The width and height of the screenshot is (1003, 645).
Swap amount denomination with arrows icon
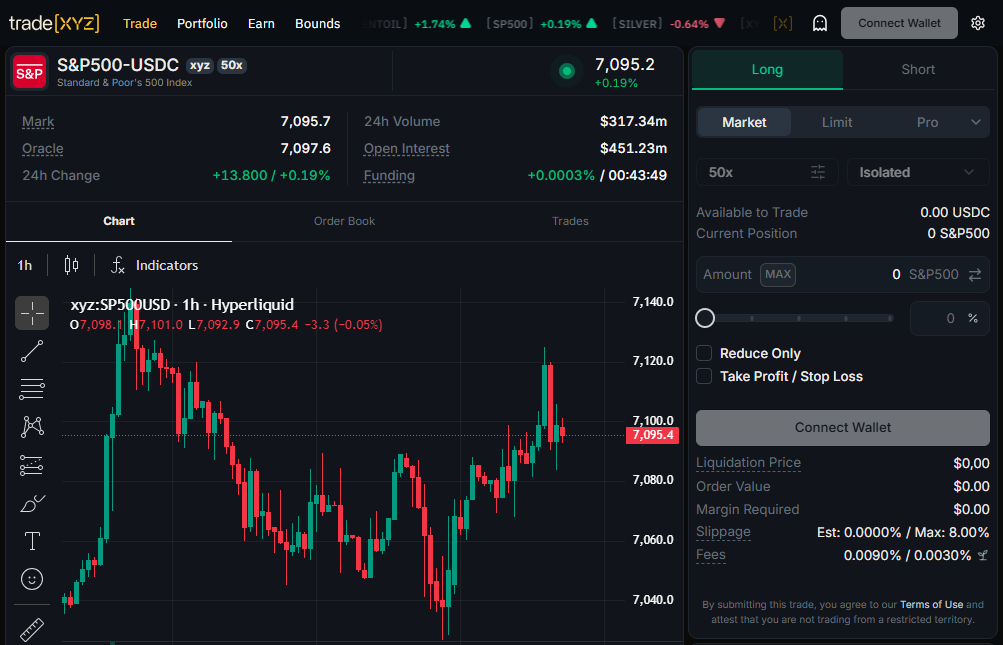point(975,275)
